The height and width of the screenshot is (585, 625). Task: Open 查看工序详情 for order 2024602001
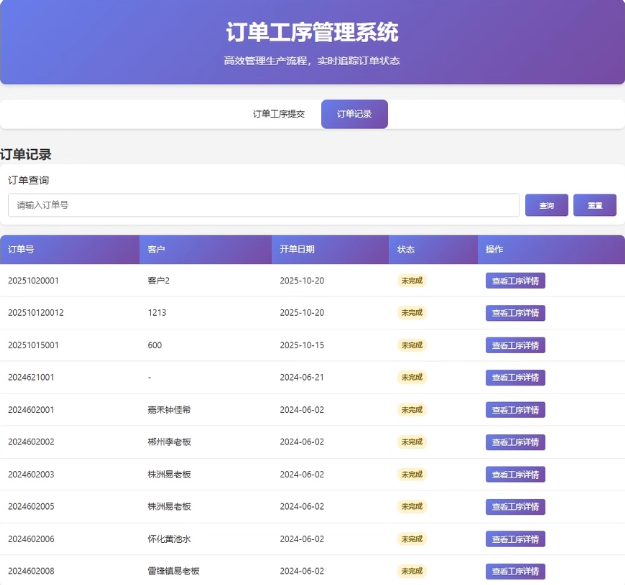515,410
